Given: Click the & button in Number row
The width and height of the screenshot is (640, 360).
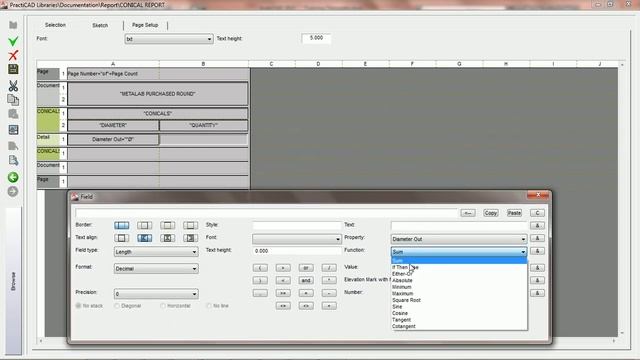Looking at the screenshot, I should (537, 293).
